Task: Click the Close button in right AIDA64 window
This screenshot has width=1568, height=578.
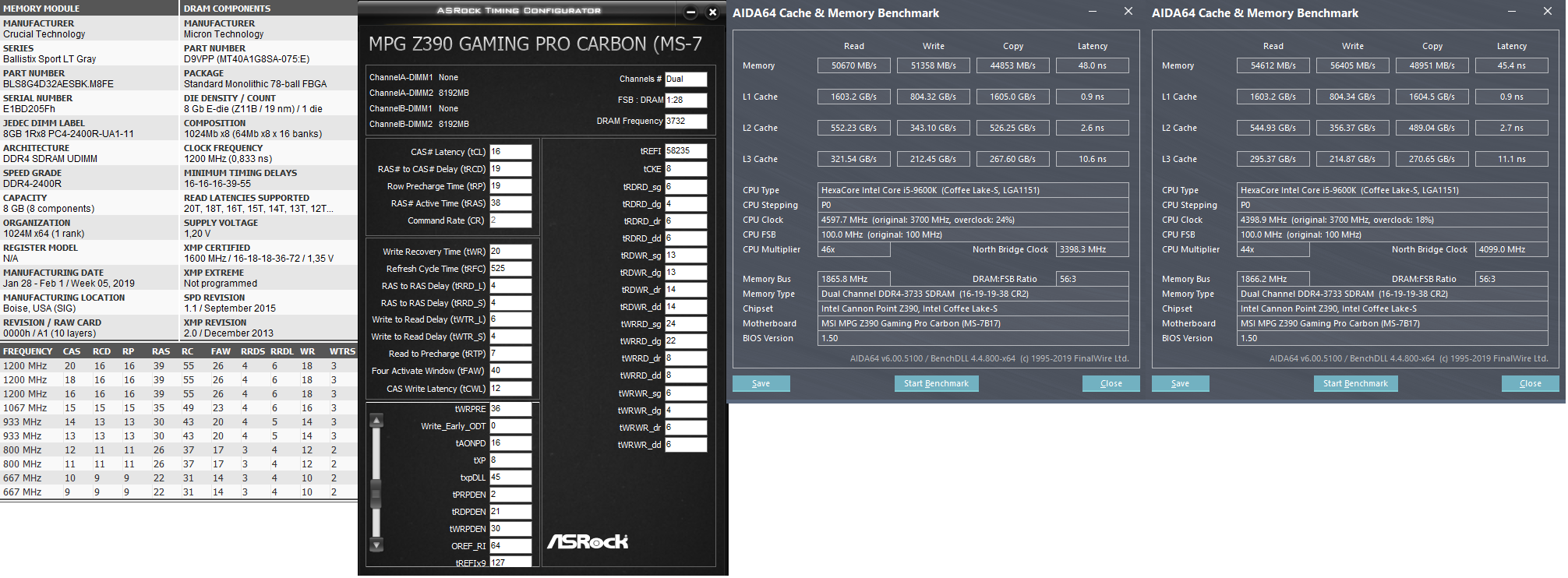Action: point(1531,383)
